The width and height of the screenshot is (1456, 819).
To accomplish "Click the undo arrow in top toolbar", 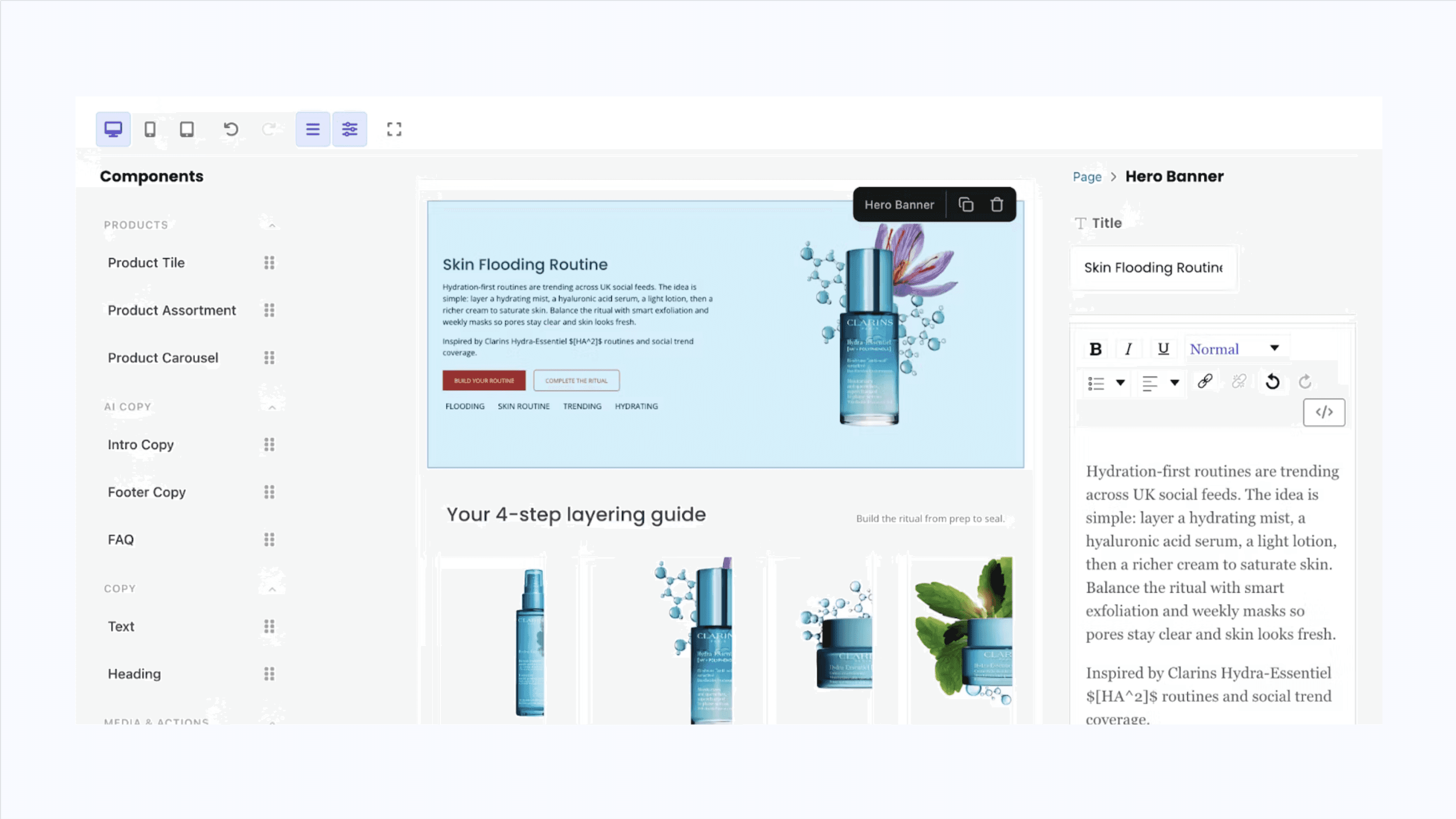I will coord(231,129).
